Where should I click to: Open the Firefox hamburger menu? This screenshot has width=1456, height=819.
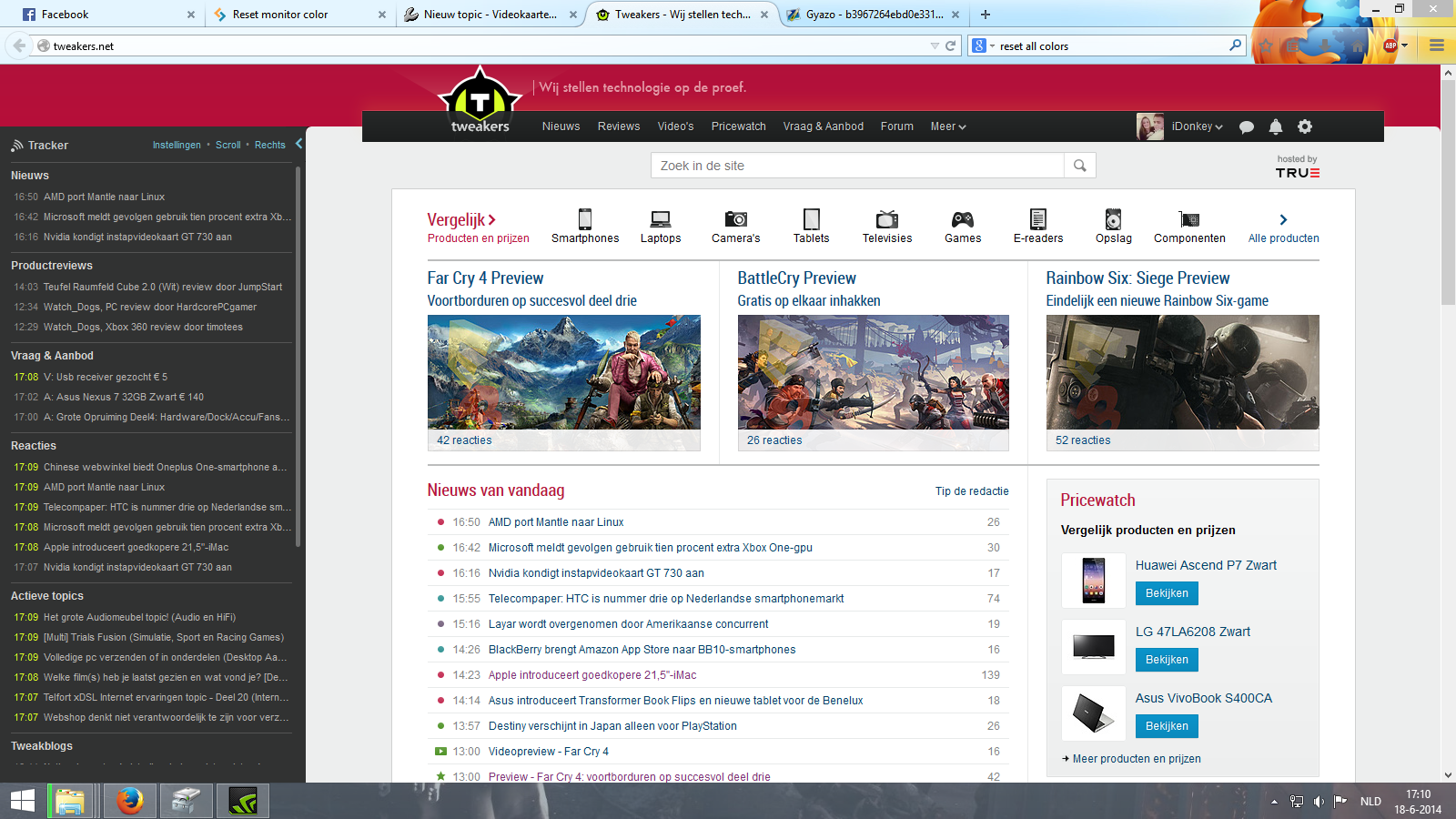coord(1437,45)
